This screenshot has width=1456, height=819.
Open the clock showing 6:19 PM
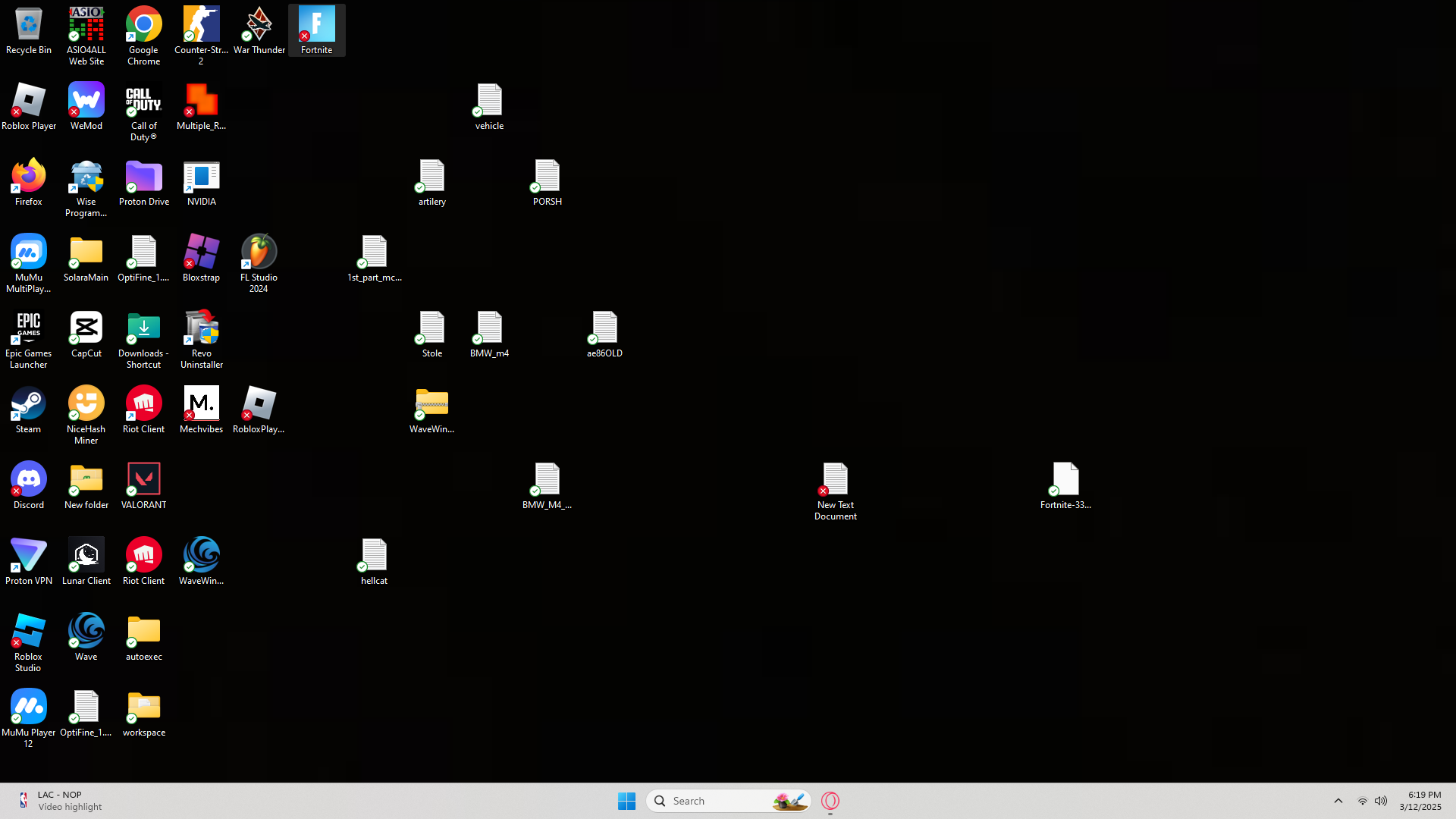click(1420, 801)
